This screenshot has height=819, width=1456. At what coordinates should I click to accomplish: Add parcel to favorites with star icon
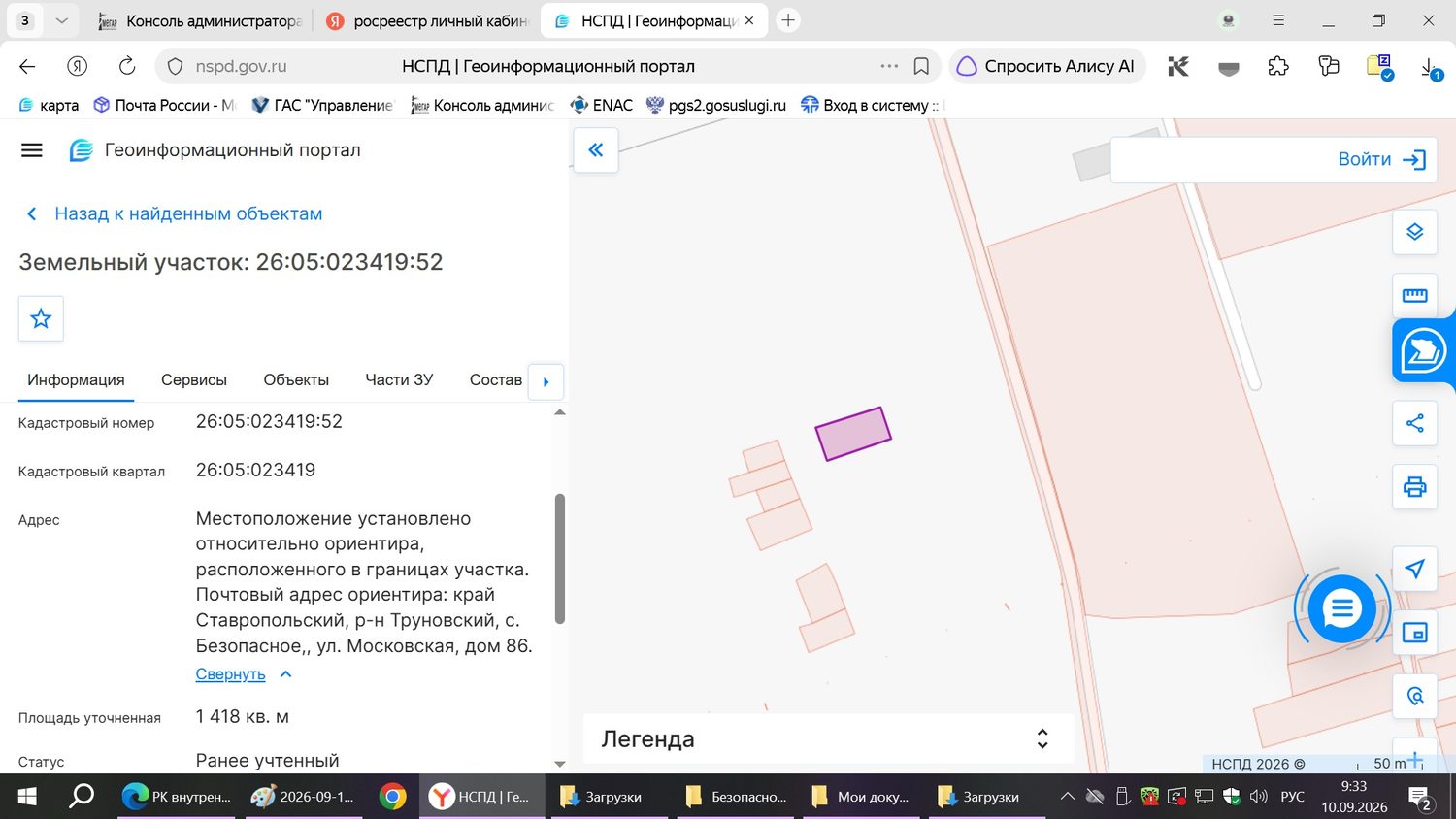coord(41,318)
